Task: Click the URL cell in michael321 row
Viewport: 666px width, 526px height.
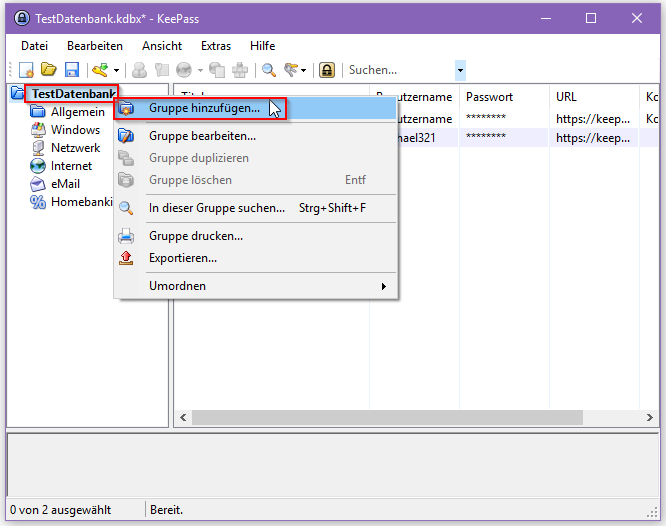Action: click(x=594, y=138)
